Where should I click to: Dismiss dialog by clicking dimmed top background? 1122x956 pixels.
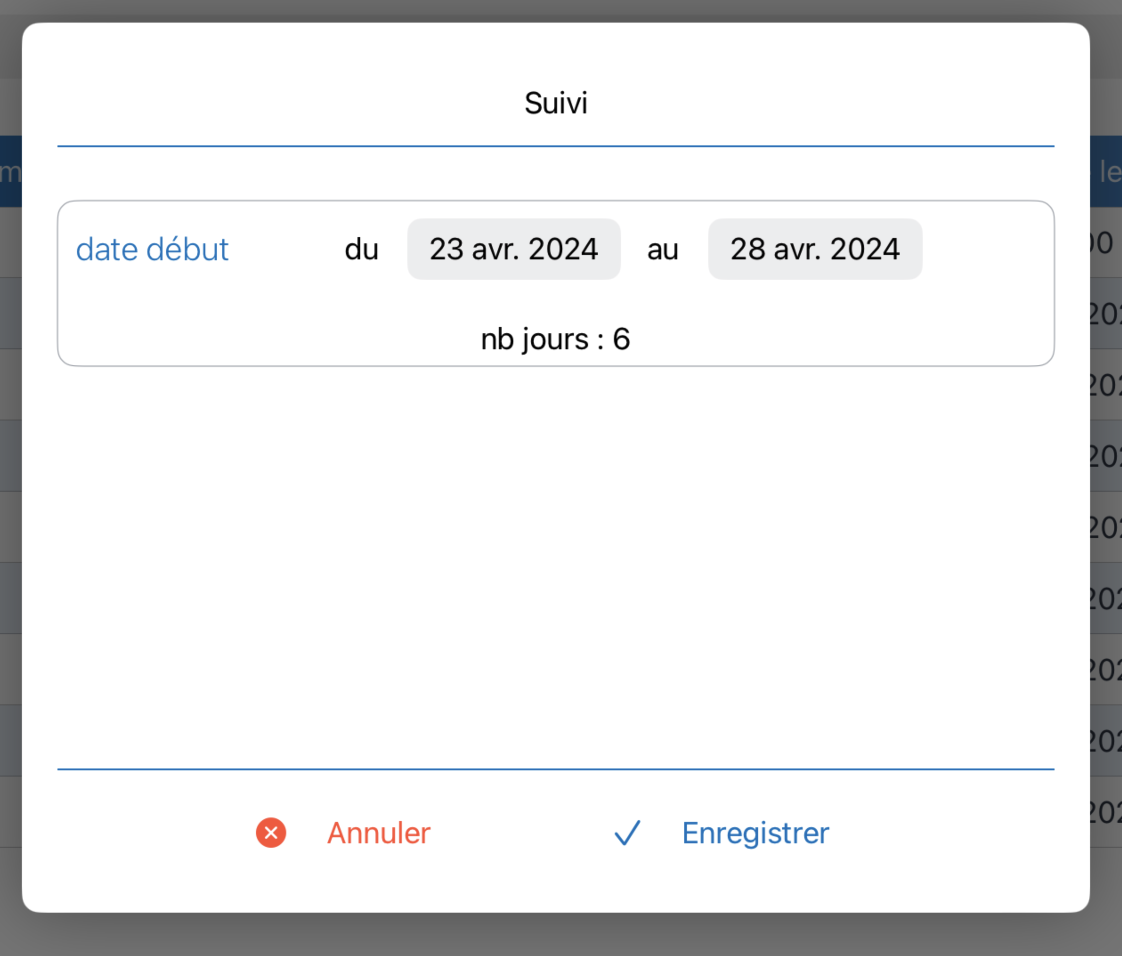click(561, 10)
